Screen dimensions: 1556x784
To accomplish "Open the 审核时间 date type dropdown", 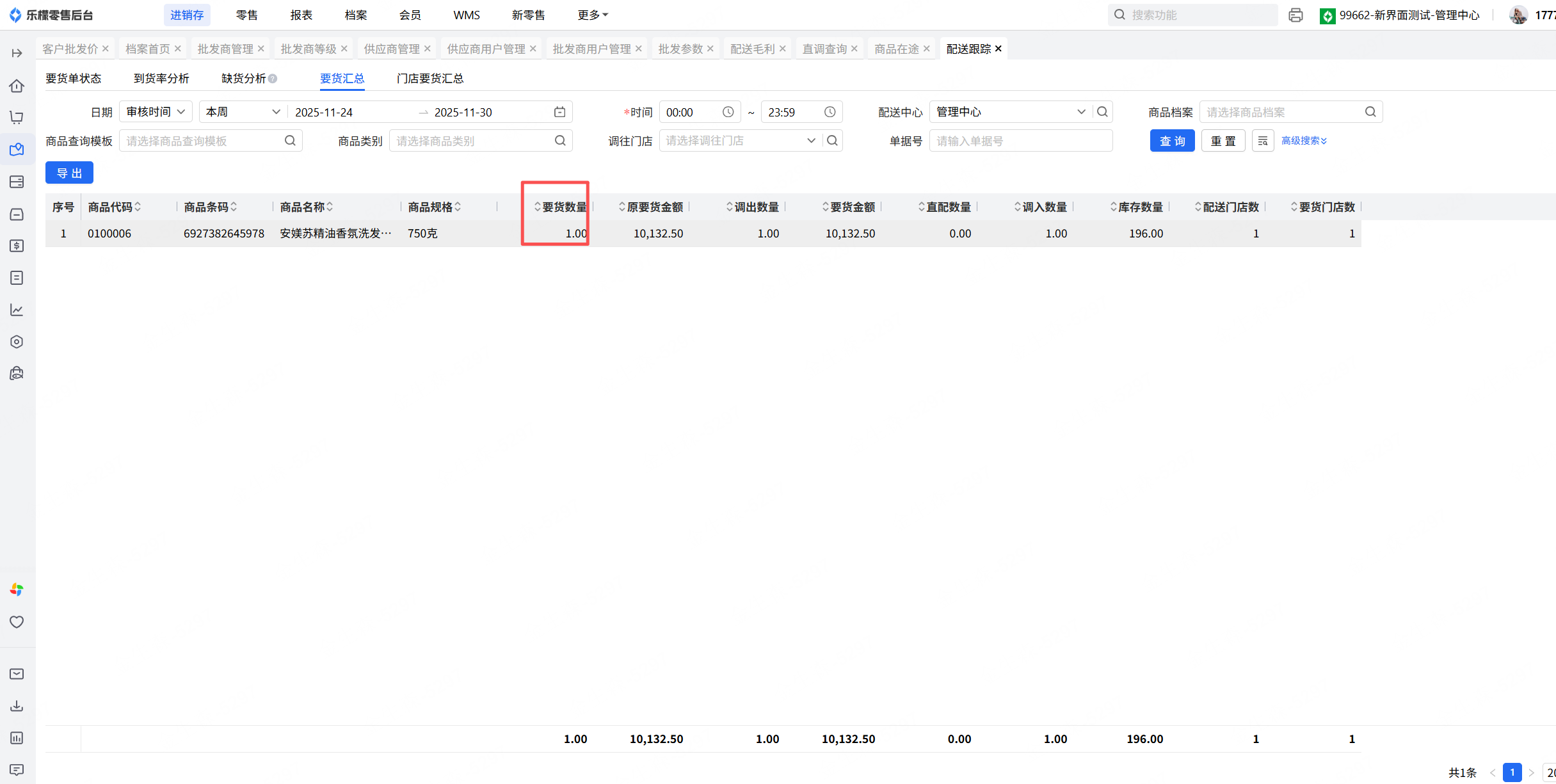I will pyautogui.click(x=156, y=112).
